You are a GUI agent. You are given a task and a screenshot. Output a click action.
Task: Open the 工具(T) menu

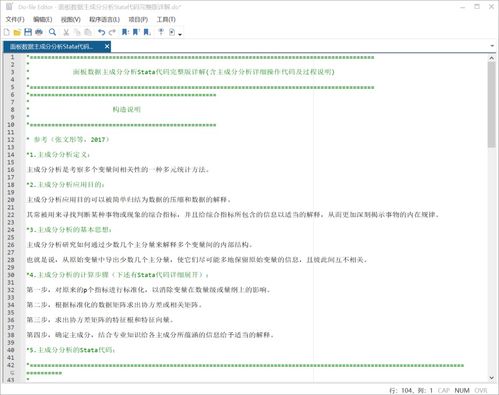166,20
